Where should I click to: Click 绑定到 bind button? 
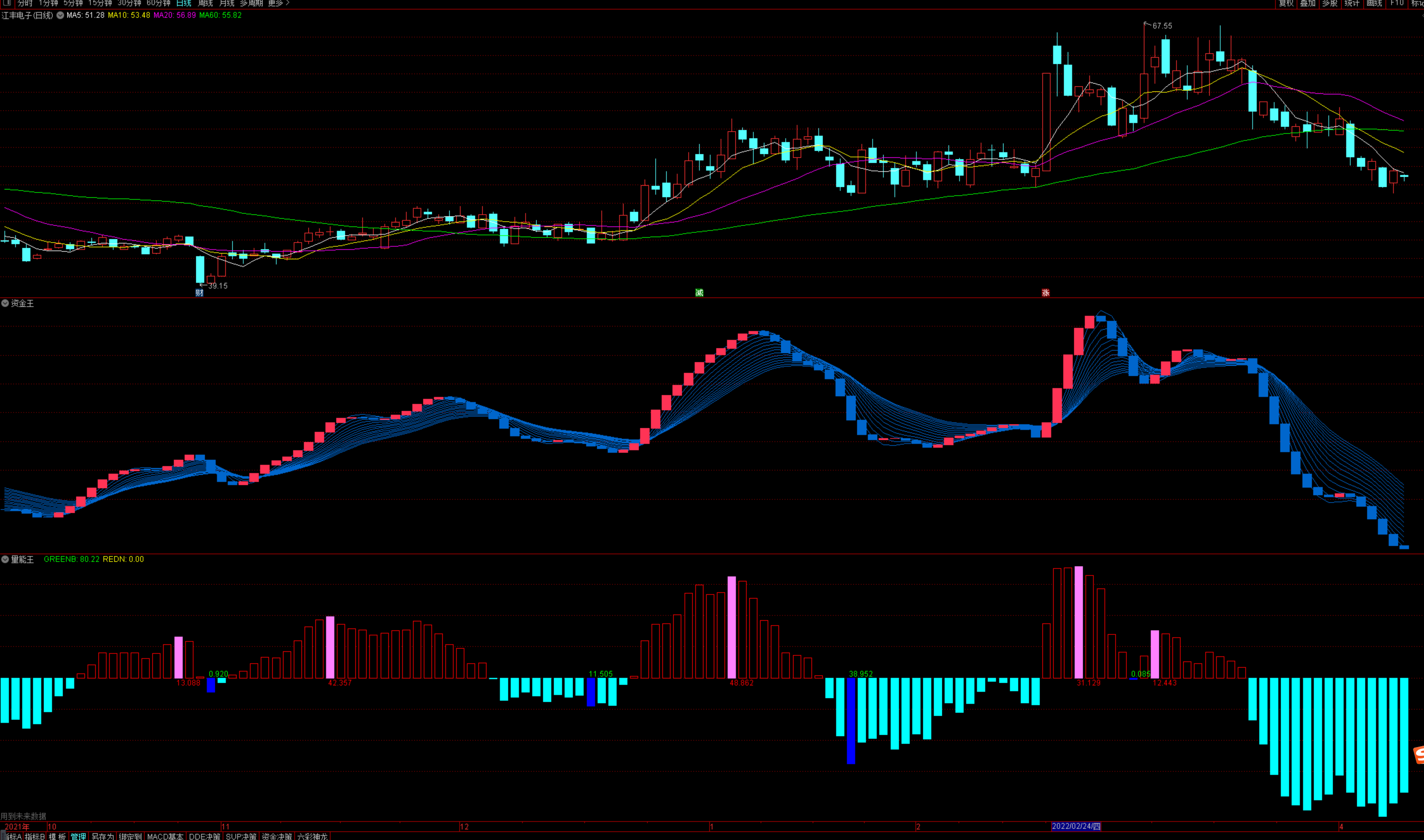pyautogui.click(x=130, y=836)
